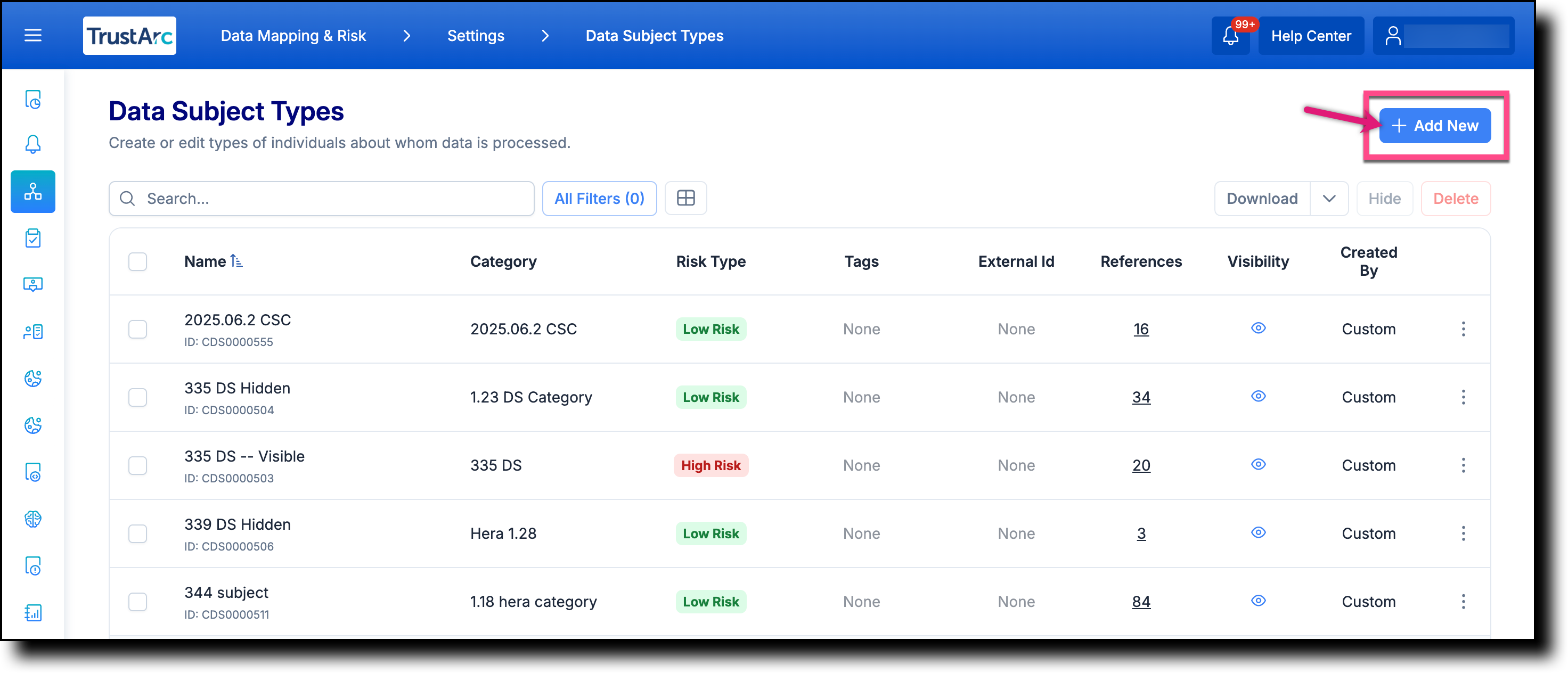Select the highlighted data mapping hierarchy sidebar icon
This screenshot has height=673, width=1568.
(33, 192)
